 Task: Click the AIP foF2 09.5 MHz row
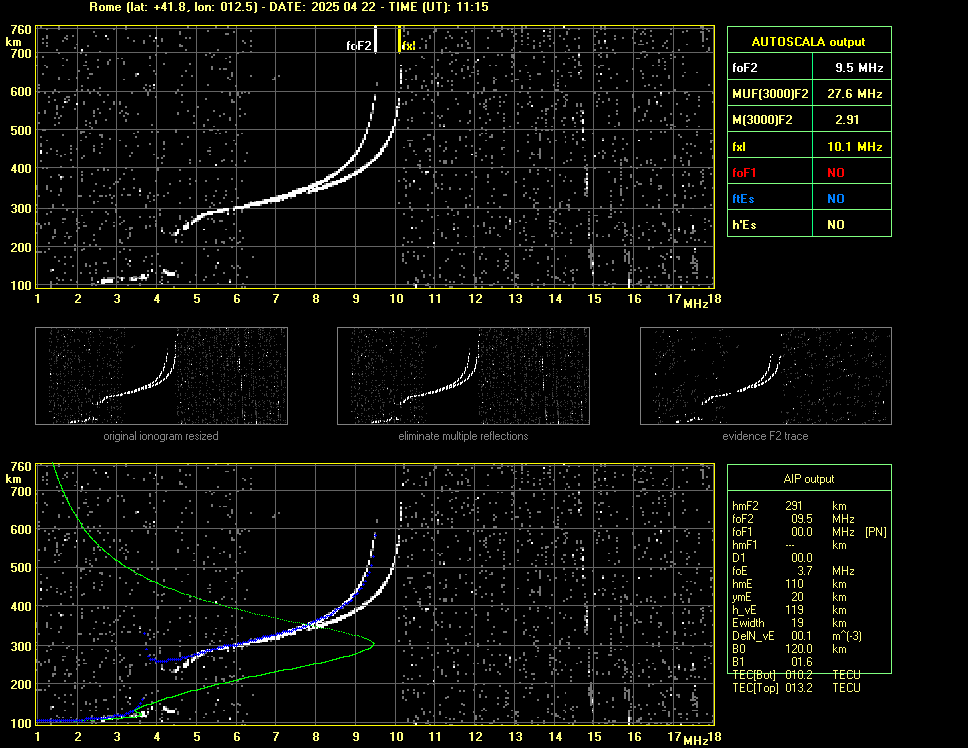793,518
